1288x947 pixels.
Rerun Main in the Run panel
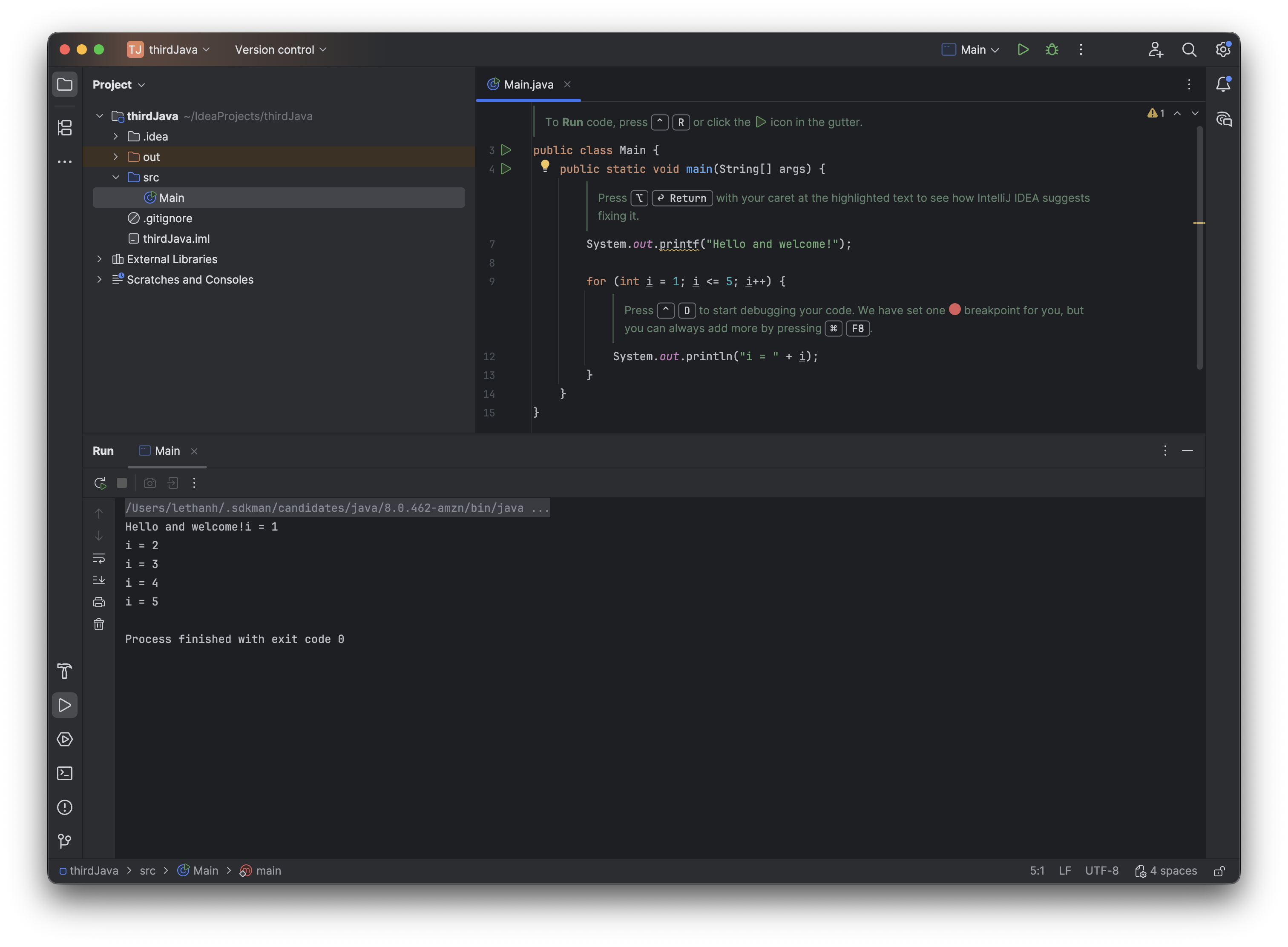[x=100, y=483]
